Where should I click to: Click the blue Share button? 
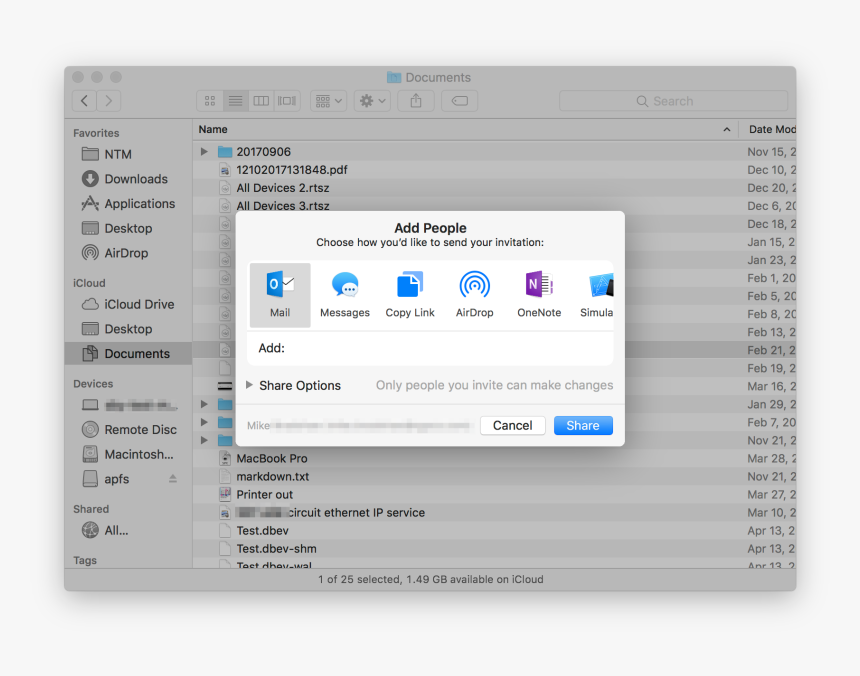click(x=583, y=425)
